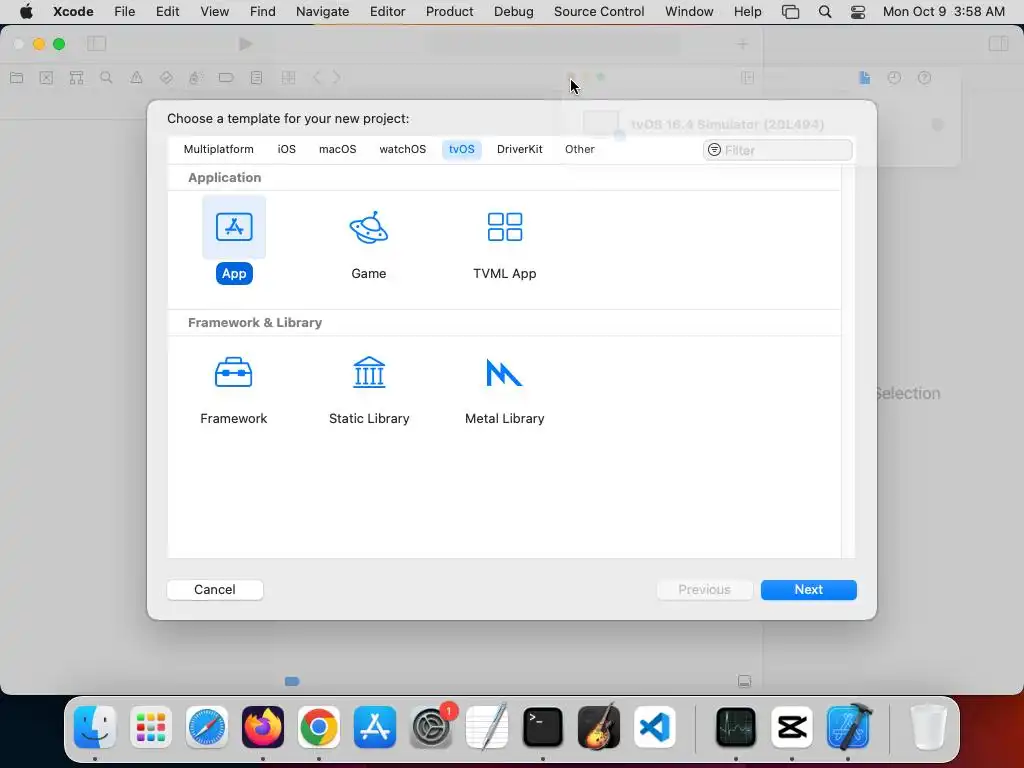1024x768 pixels.
Task: Click the plus Library button in toolbar
Action: 742,44
